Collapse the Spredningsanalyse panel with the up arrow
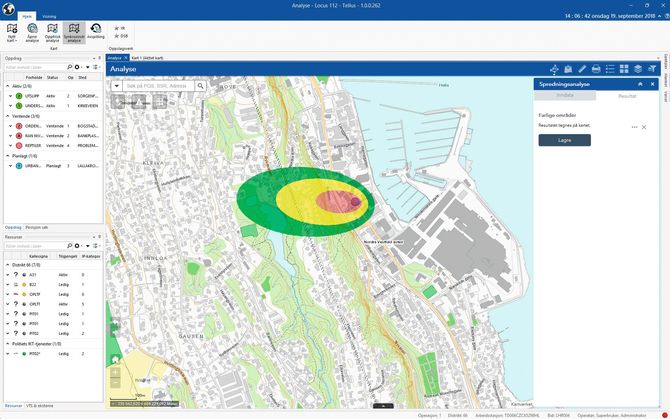Screen dimensions: 670x419 640,84
